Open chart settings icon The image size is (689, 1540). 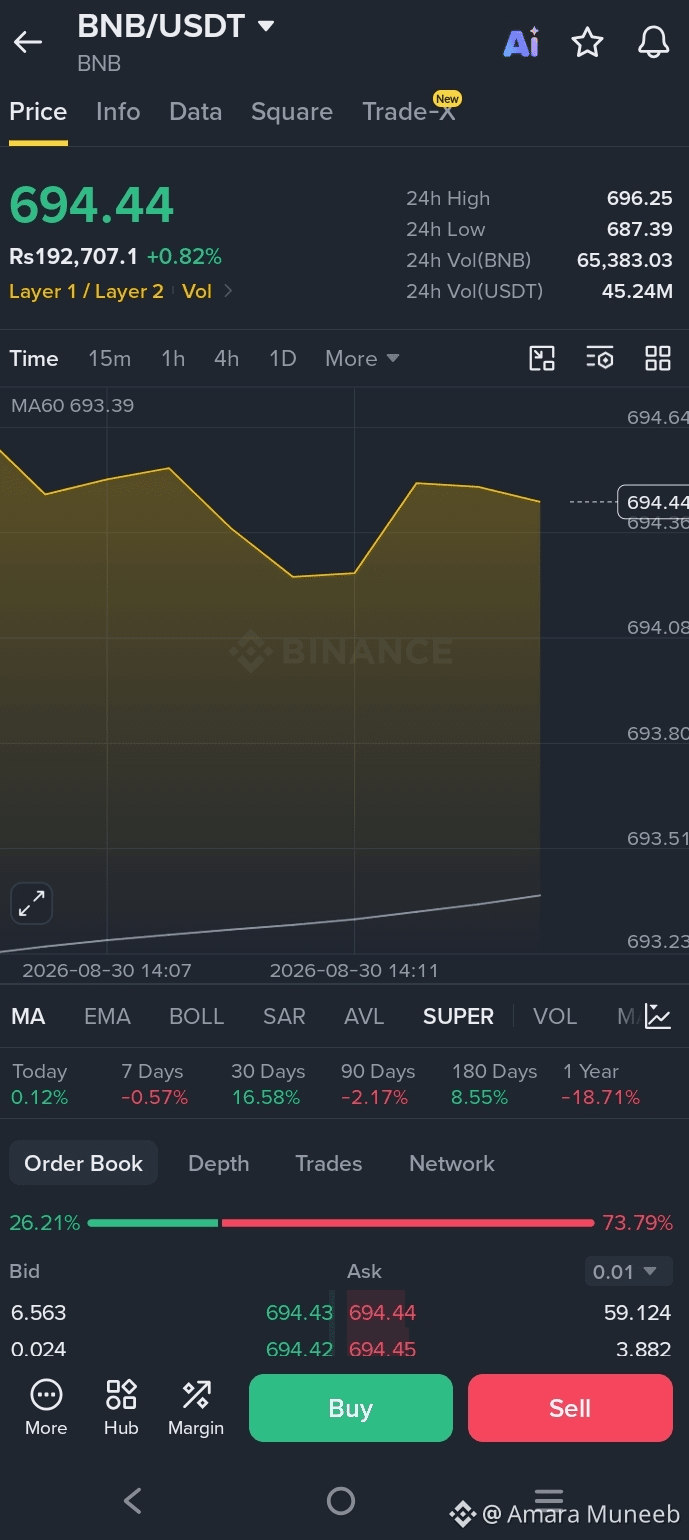click(600, 358)
